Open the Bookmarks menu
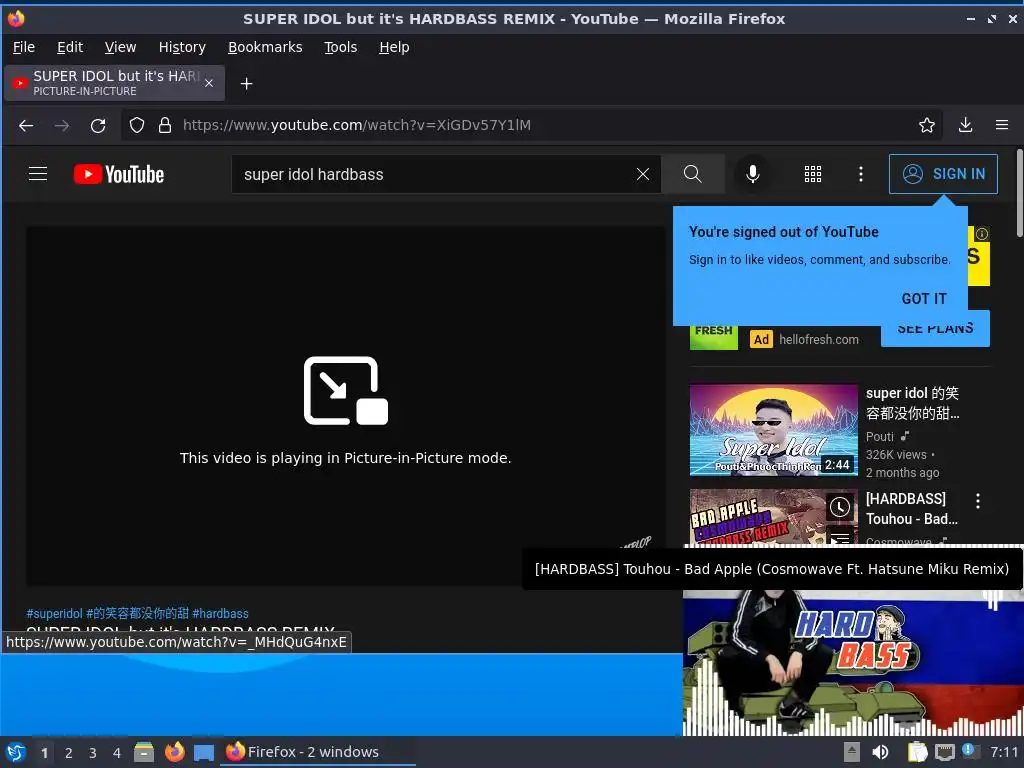 (265, 47)
